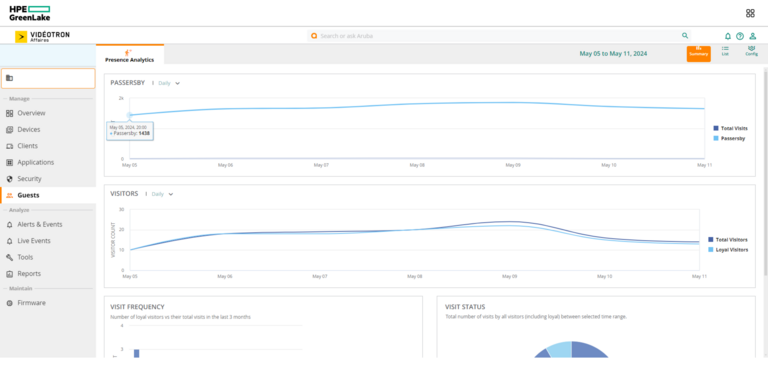Click the Firmware gear icon
768x368 pixels.
pos(9,303)
